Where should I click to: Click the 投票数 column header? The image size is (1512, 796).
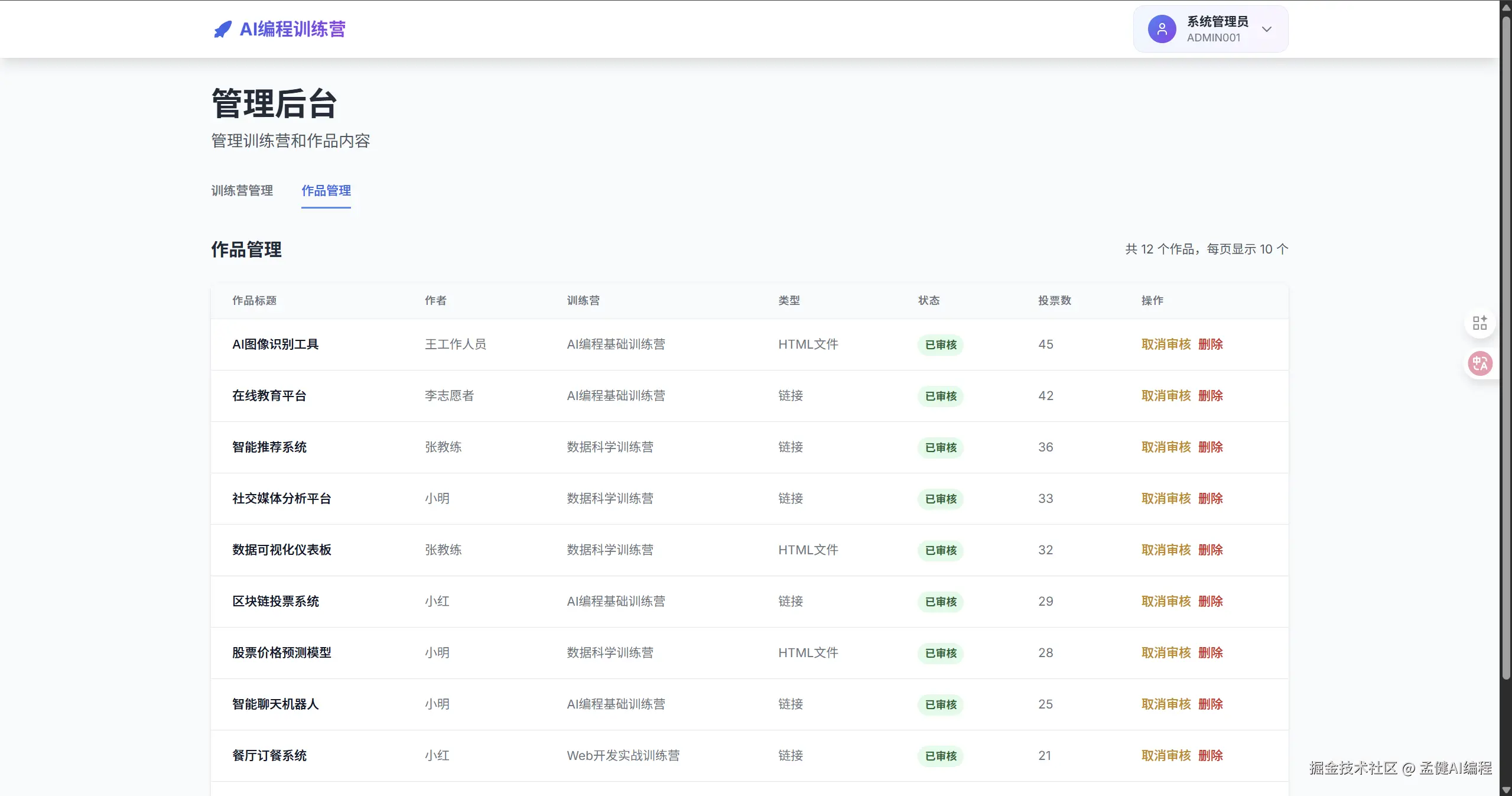(1054, 300)
